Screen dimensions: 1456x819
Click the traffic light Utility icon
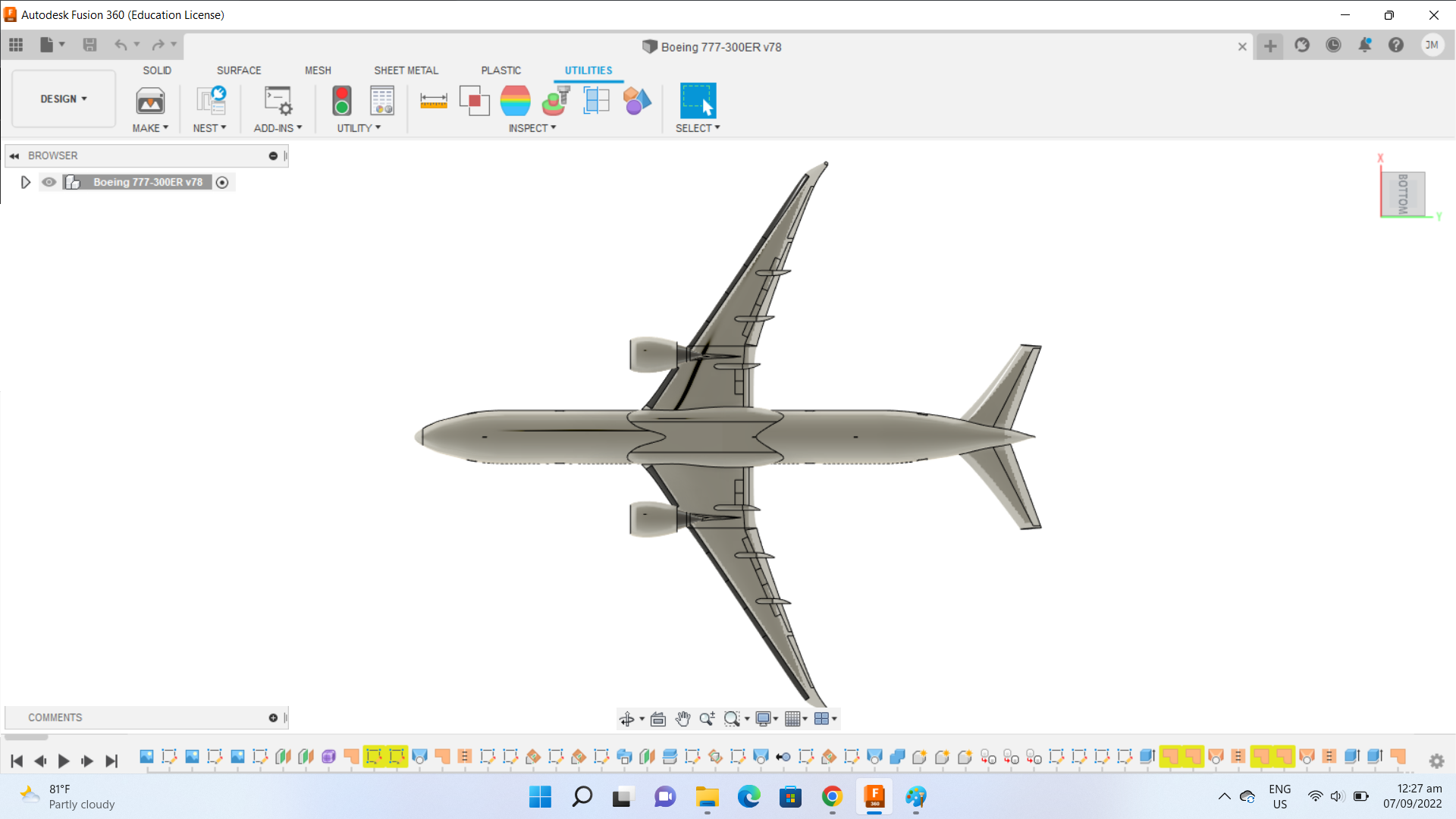pos(342,101)
